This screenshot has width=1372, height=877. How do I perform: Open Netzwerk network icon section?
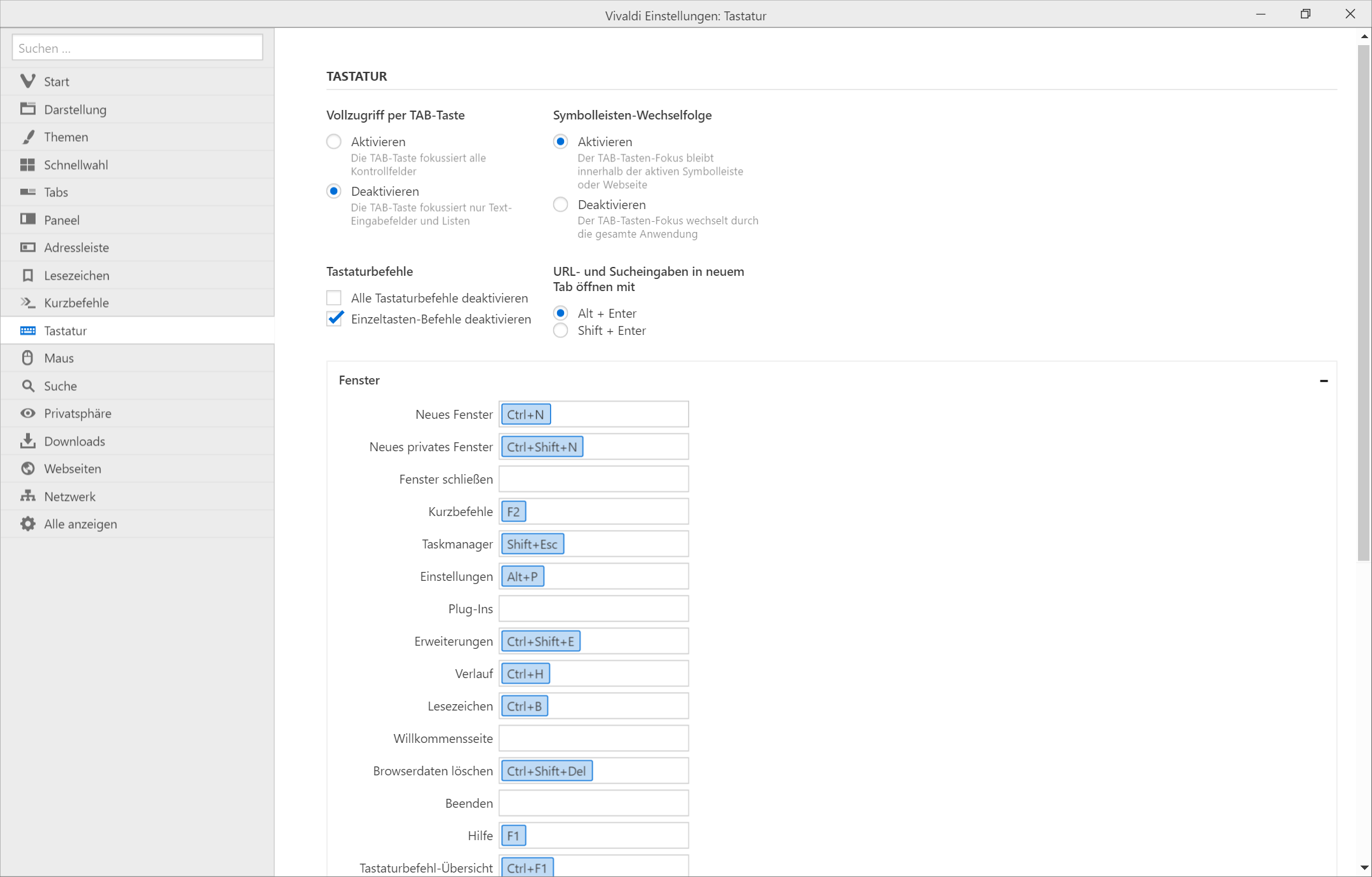coord(27,496)
